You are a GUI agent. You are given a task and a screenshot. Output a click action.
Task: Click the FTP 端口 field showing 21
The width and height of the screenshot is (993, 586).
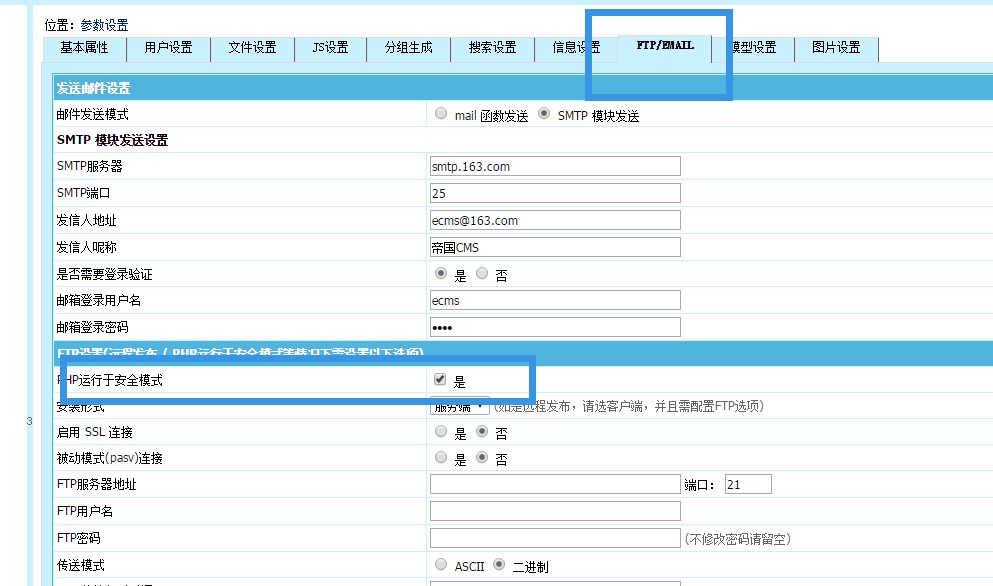(750, 483)
